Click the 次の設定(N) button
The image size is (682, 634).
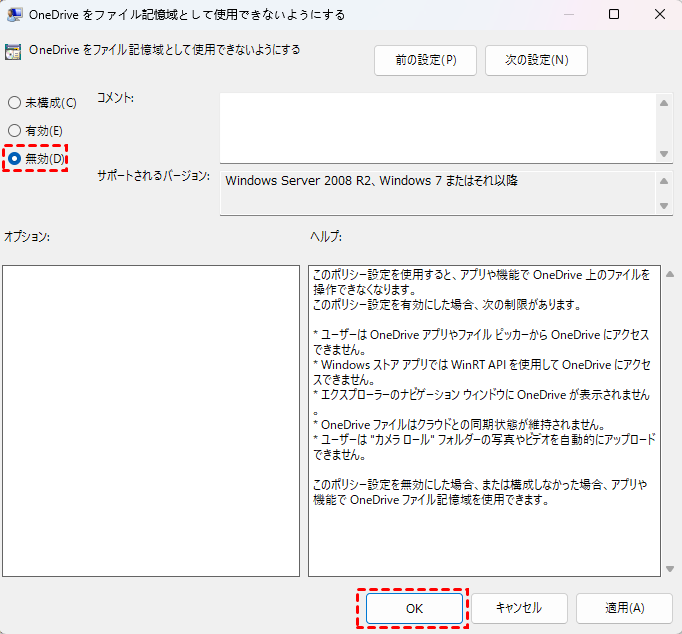[x=536, y=60]
